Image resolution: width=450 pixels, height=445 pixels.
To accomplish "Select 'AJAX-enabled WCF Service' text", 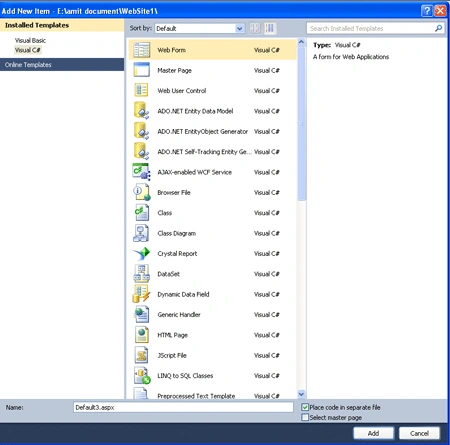I will (x=194, y=172).
